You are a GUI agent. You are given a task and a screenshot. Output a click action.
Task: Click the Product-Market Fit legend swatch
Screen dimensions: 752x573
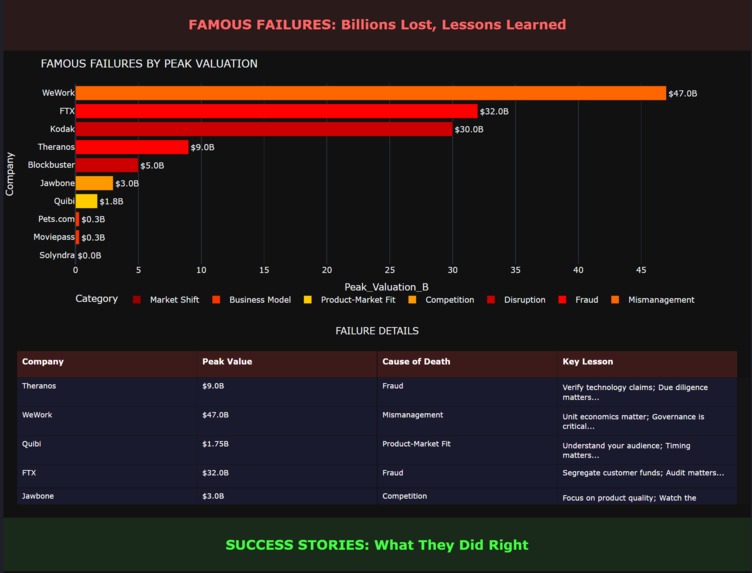pos(308,300)
